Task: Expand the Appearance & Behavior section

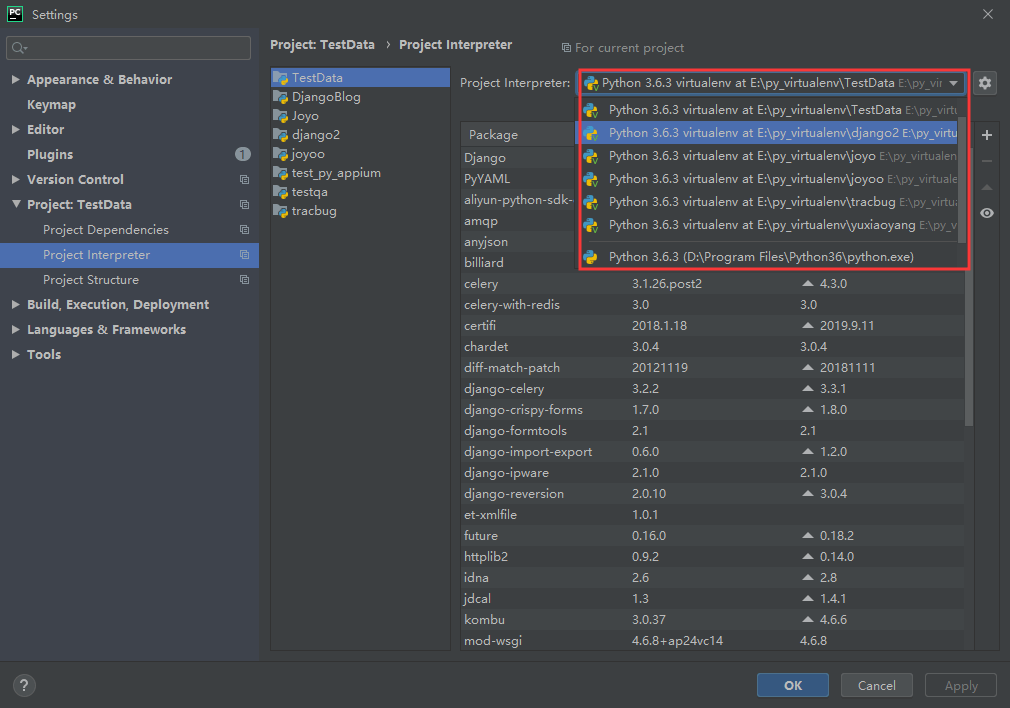Action: coord(15,79)
